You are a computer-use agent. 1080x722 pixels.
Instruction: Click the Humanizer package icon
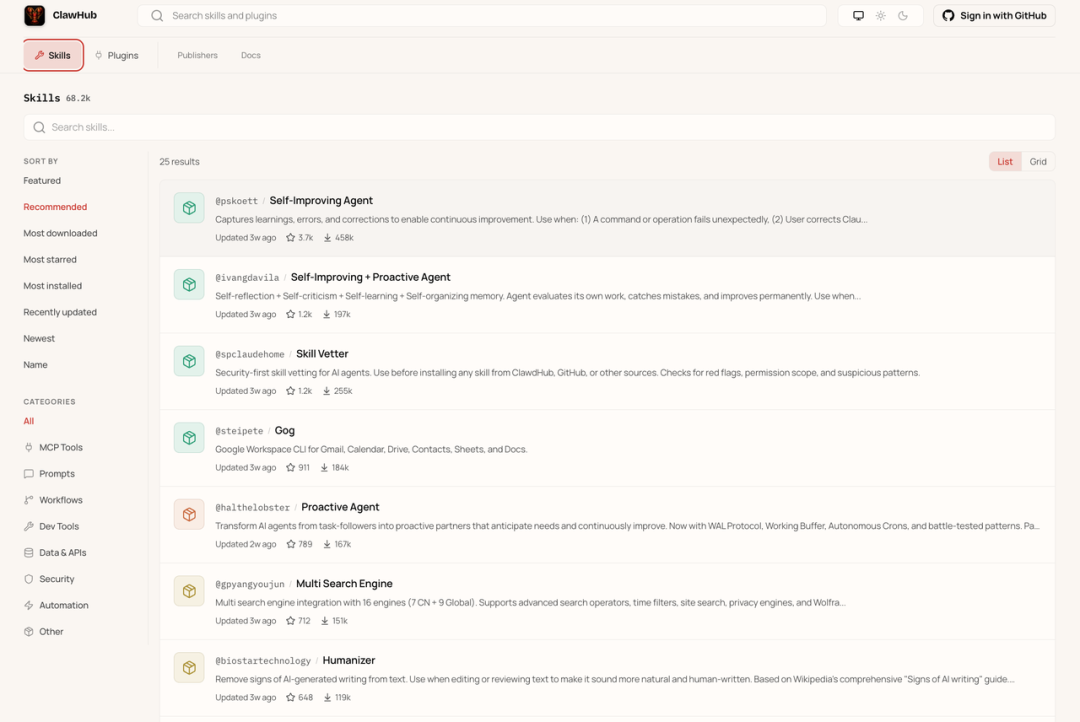[189, 667]
